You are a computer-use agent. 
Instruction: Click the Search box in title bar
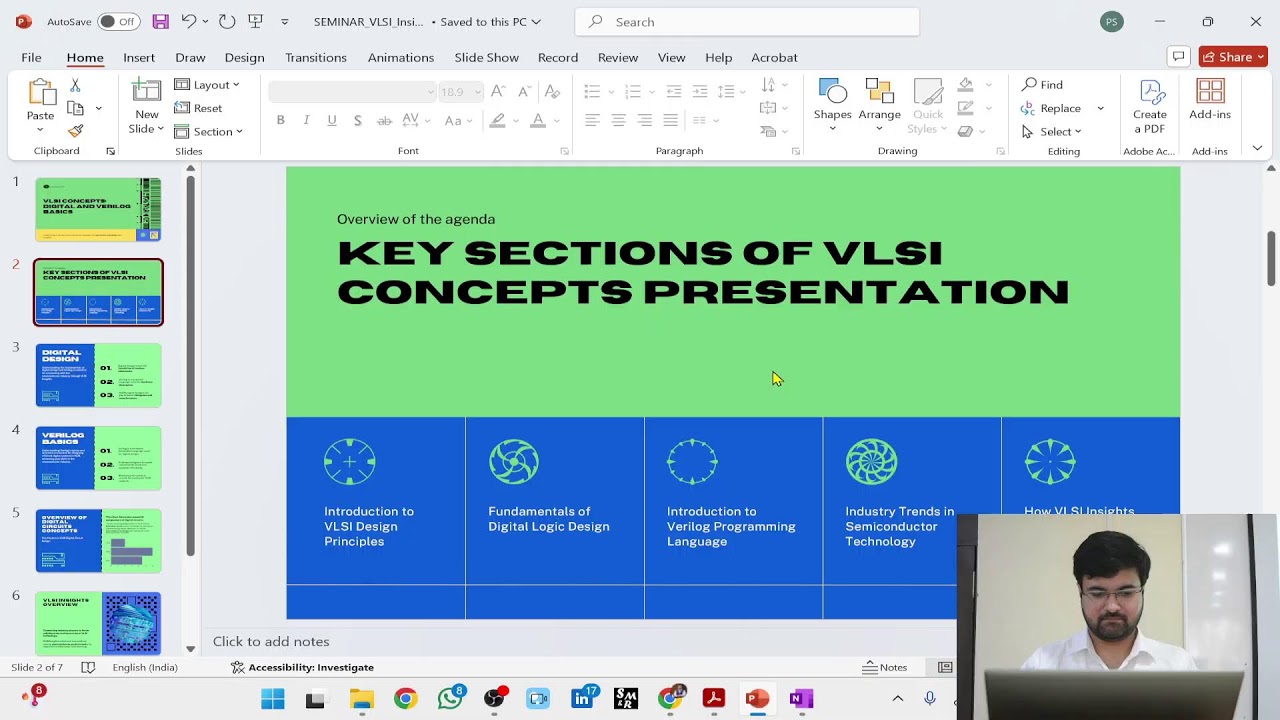747,21
